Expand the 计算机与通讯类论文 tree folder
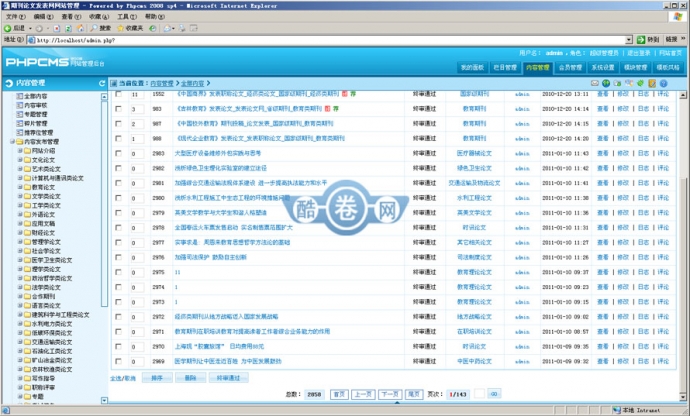Image resolution: width=690 pixels, height=416 pixels. [x=20, y=178]
